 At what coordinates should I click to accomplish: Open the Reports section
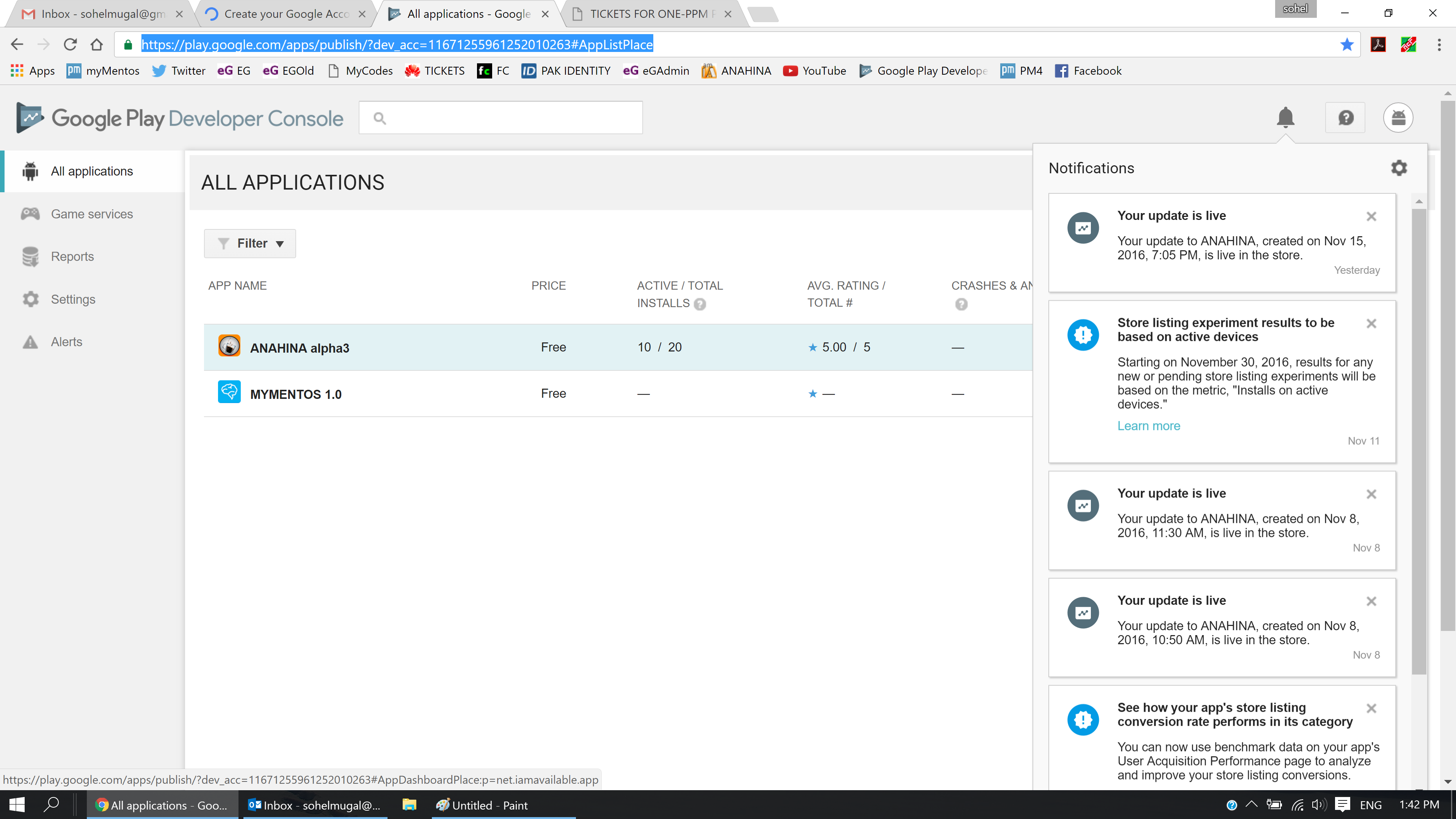[x=72, y=257]
